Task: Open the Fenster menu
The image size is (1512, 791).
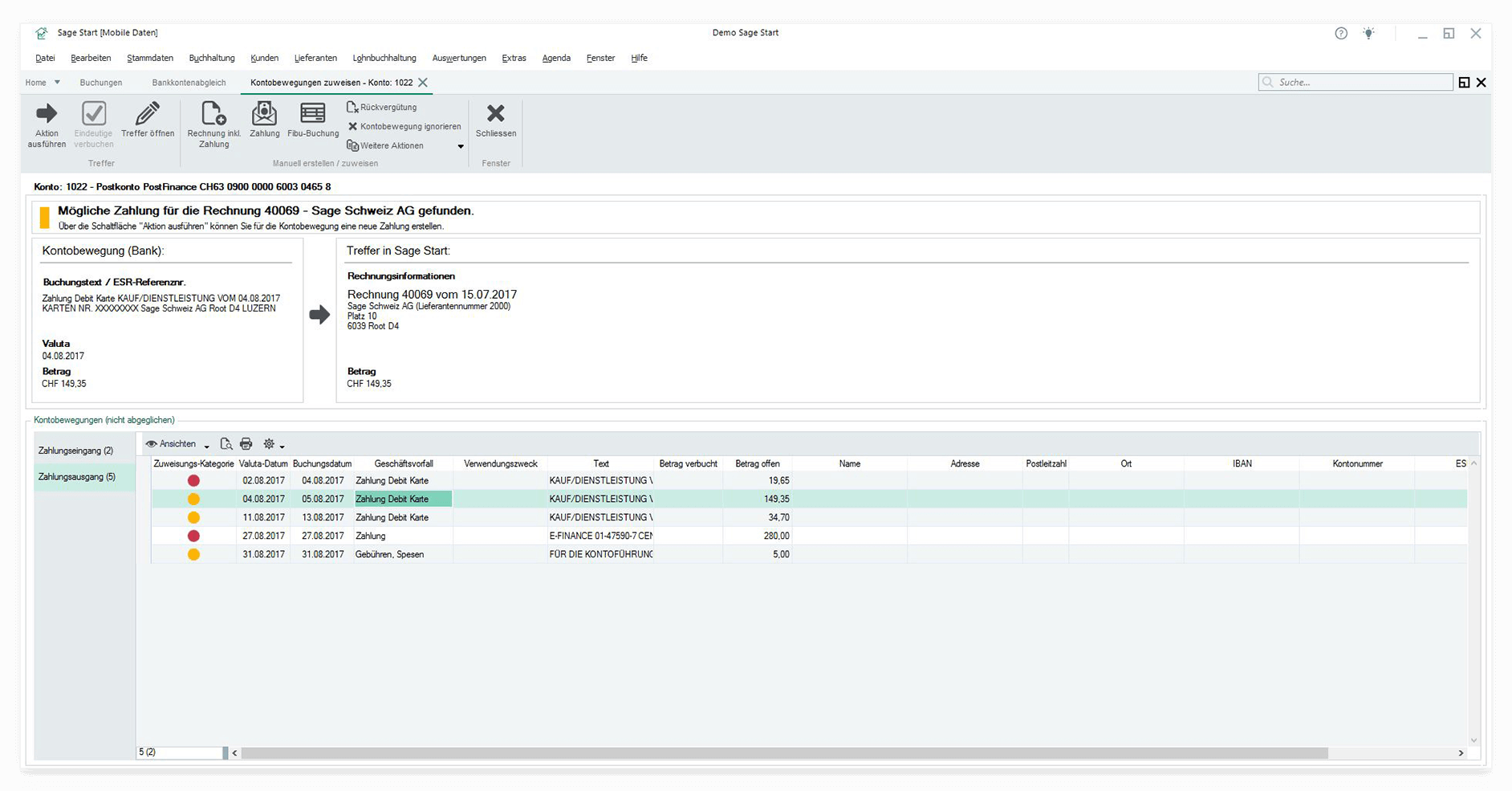Action: pyautogui.click(x=600, y=58)
